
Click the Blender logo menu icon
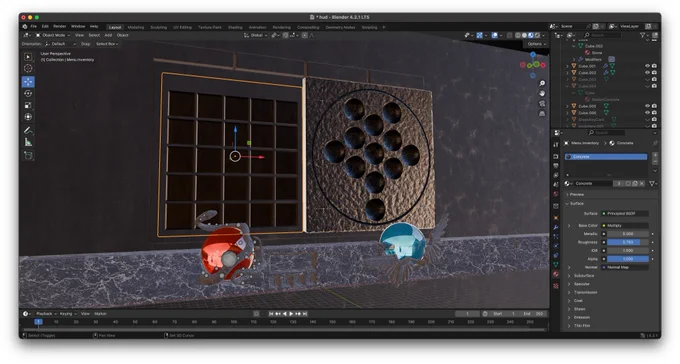tap(25, 26)
